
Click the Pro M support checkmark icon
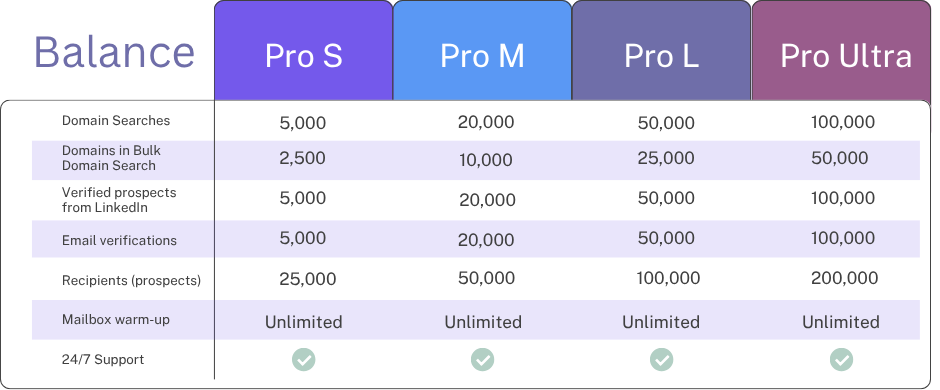tap(483, 359)
